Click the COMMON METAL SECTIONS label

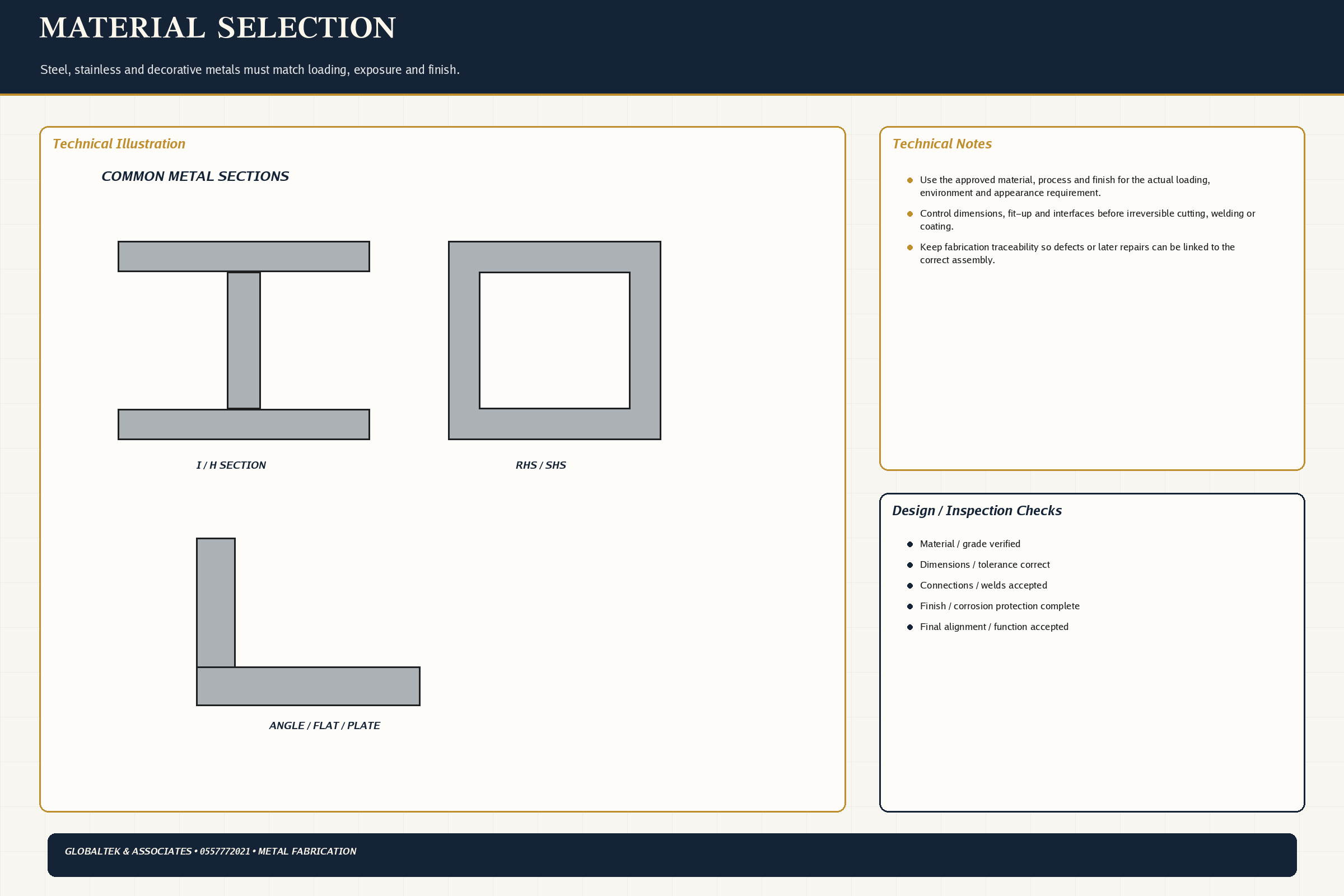coord(195,176)
